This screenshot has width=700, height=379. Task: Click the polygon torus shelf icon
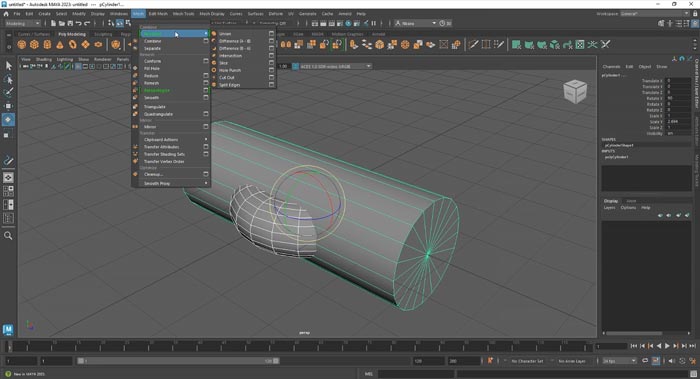(x=73, y=45)
